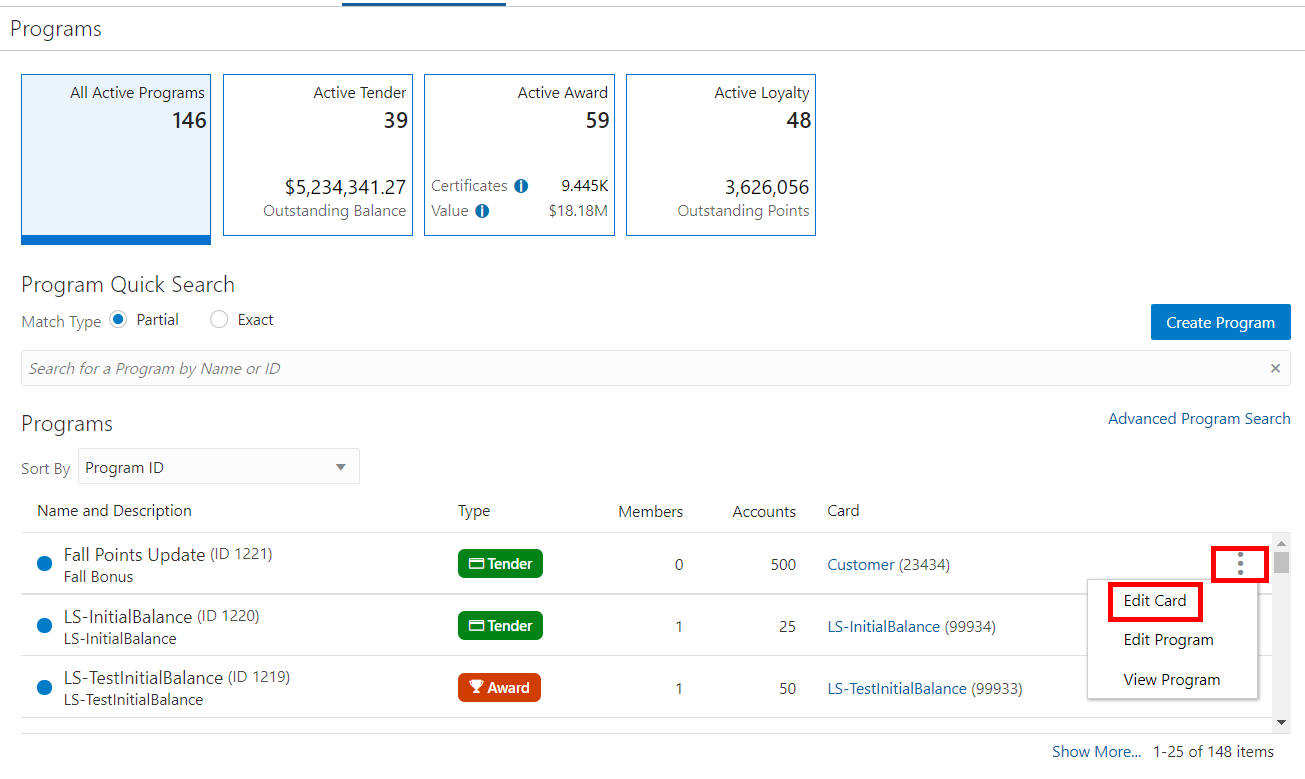
Task: Click Show More link
Action: tap(1096, 752)
